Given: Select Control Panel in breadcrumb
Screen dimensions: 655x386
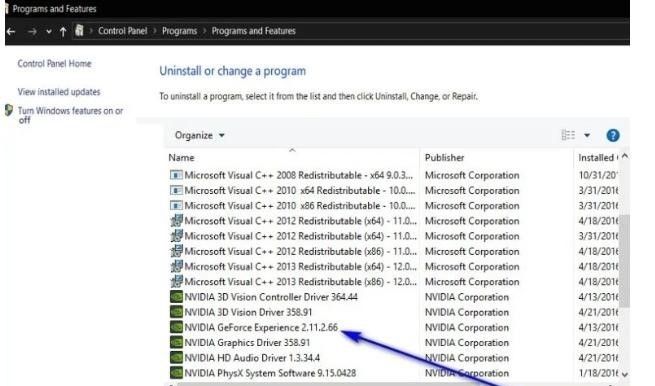Looking at the screenshot, I should (122, 31).
